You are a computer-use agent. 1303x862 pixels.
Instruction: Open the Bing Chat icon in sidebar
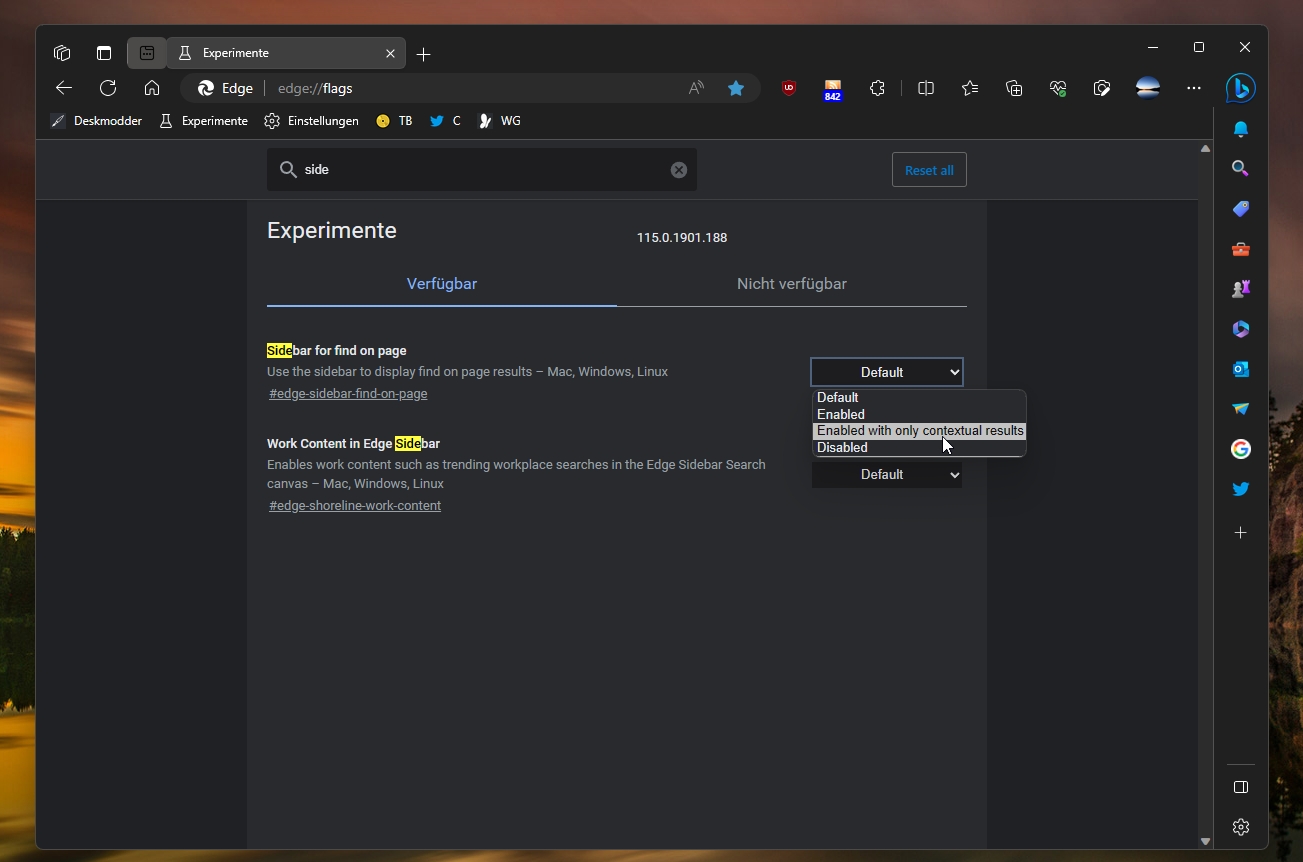pyautogui.click(x=1240, y=88)
